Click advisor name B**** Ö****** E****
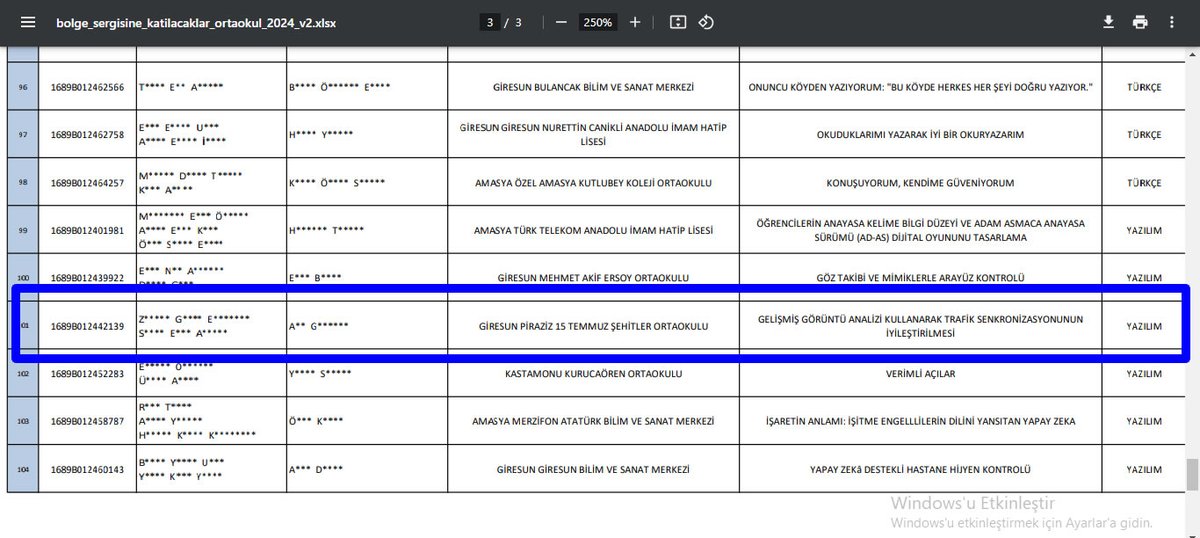Screen dimensions: 1200x538 339,87
